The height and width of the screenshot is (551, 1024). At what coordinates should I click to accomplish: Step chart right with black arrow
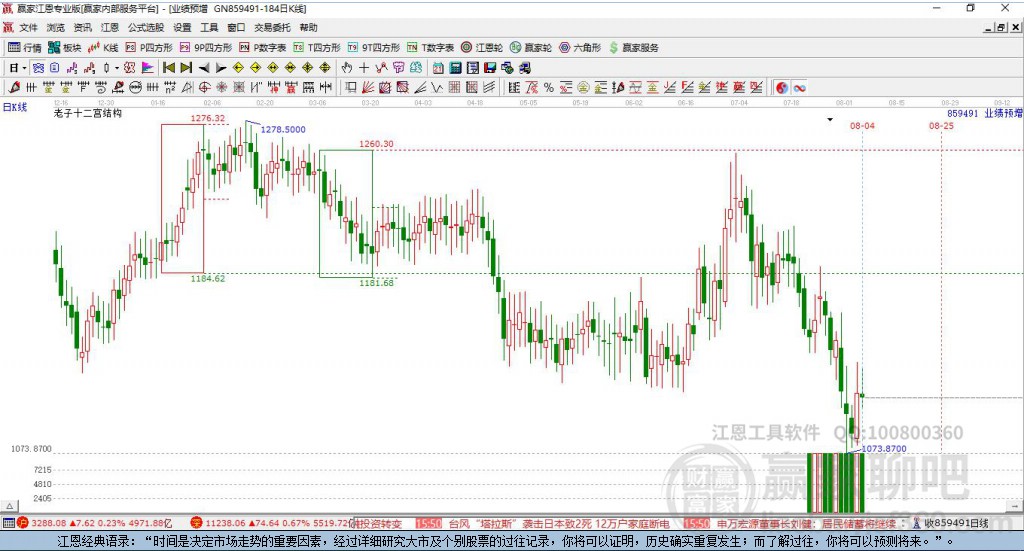click(221, 68)
